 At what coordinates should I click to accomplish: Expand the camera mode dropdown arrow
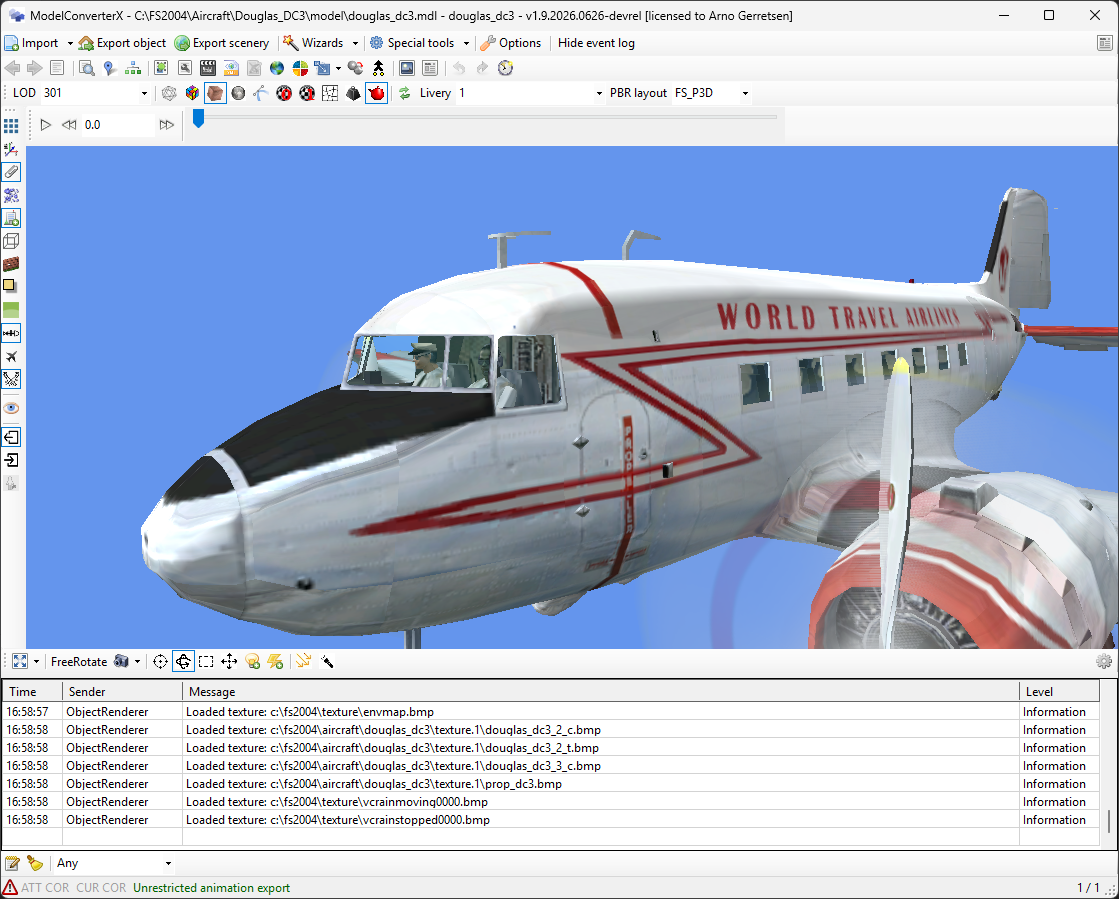click(x=137, y=661)
